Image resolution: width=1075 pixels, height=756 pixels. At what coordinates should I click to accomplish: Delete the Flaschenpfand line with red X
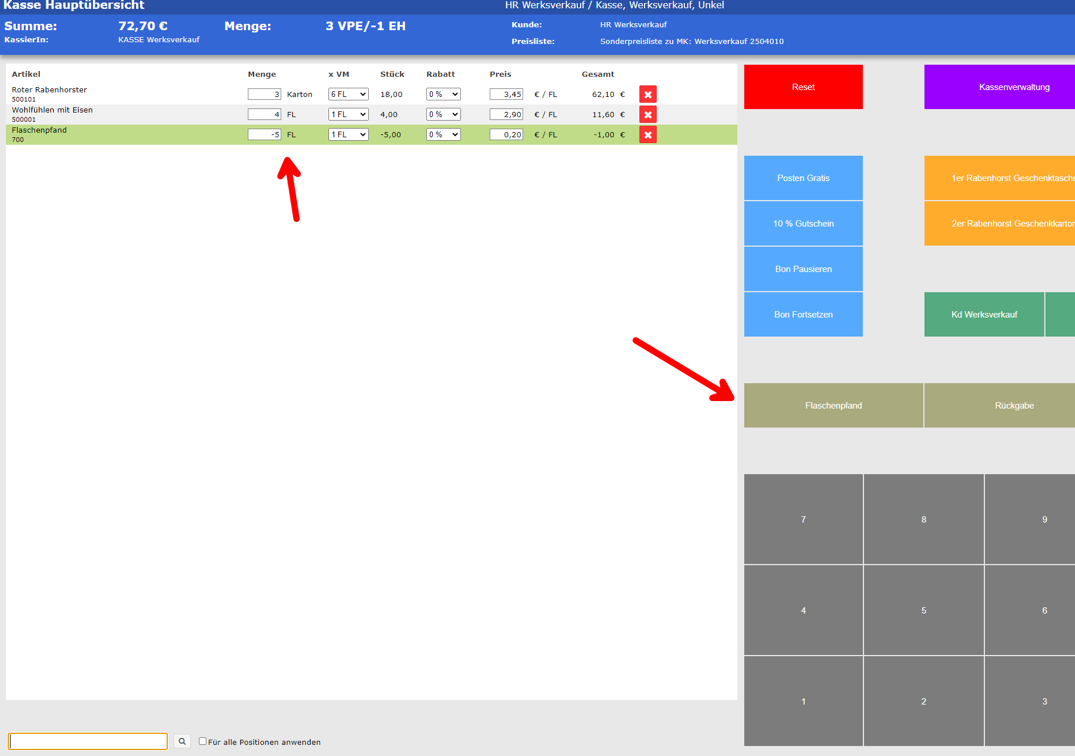coord(648,135)
